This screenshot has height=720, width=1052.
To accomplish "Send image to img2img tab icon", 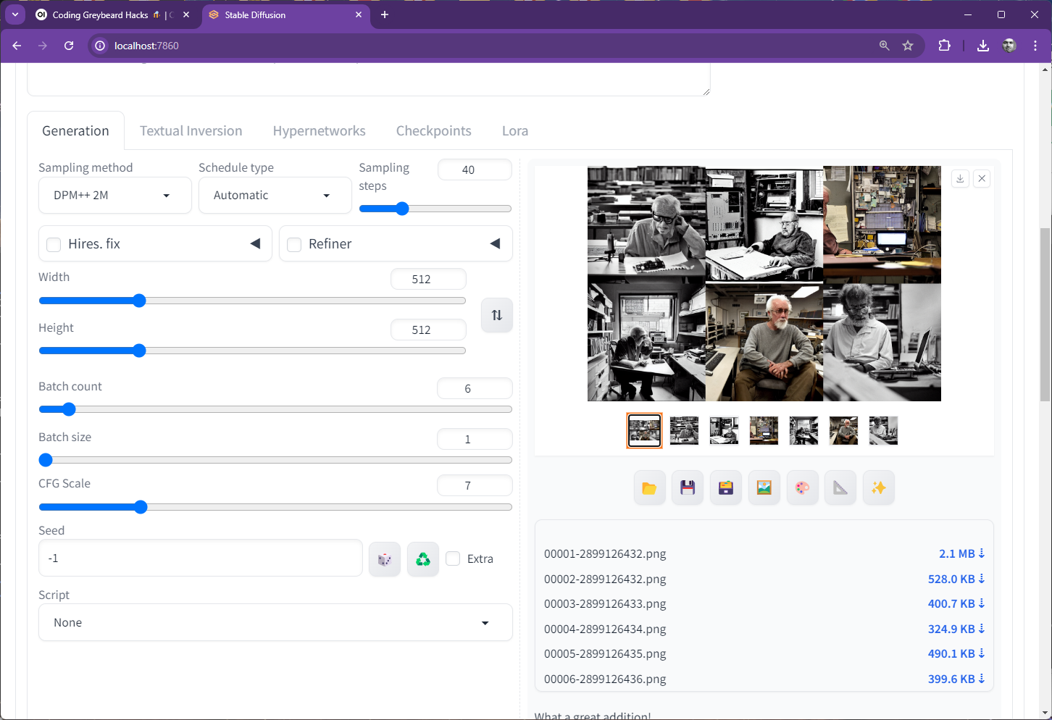I will tap(764, 488).
